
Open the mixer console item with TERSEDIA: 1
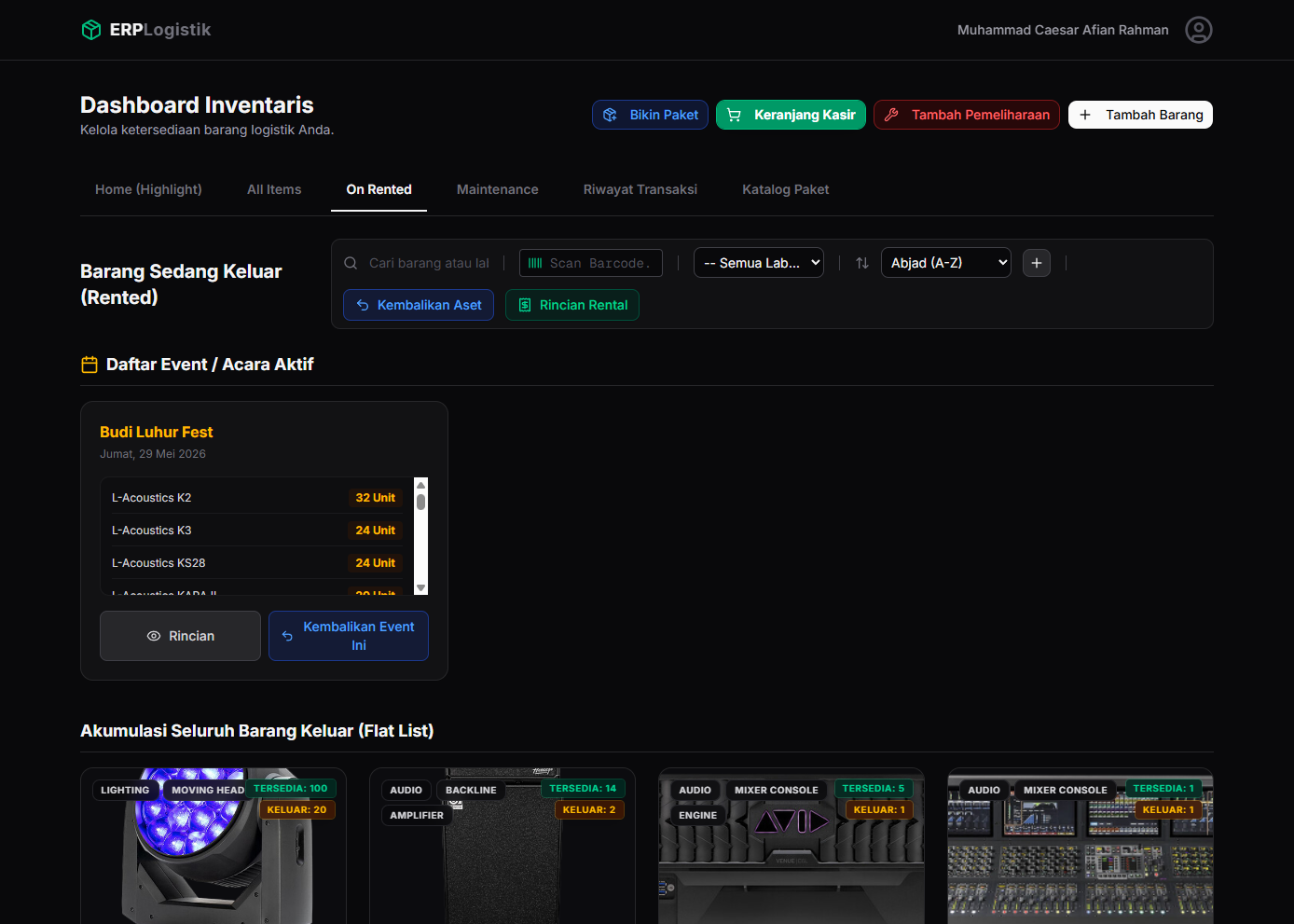[1081, 846]
